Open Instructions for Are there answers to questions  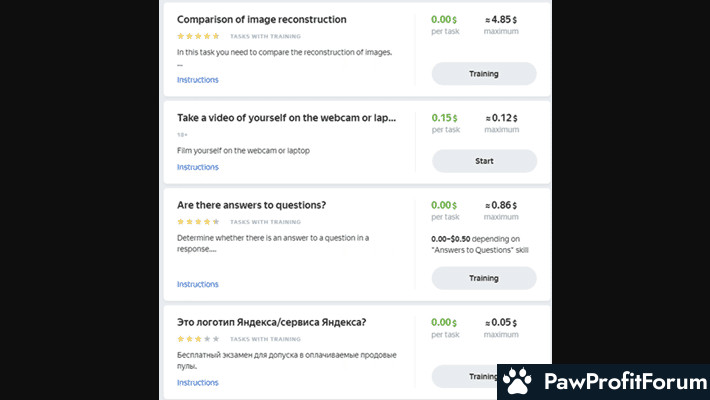[x=197, y=284]
